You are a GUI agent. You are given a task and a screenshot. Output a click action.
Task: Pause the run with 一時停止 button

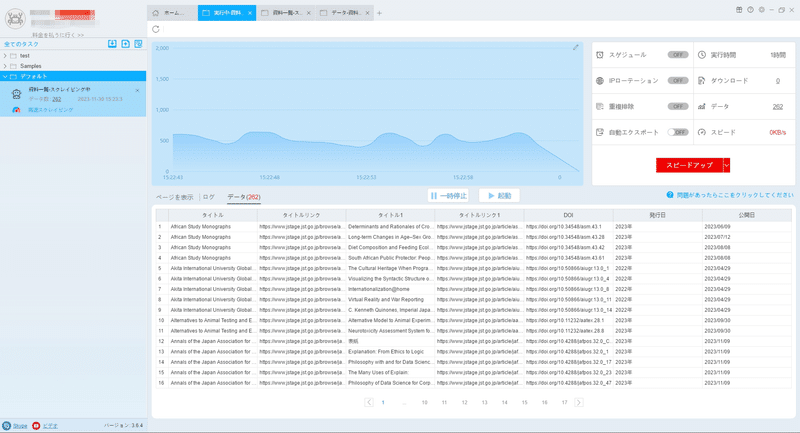coord(448,195)
